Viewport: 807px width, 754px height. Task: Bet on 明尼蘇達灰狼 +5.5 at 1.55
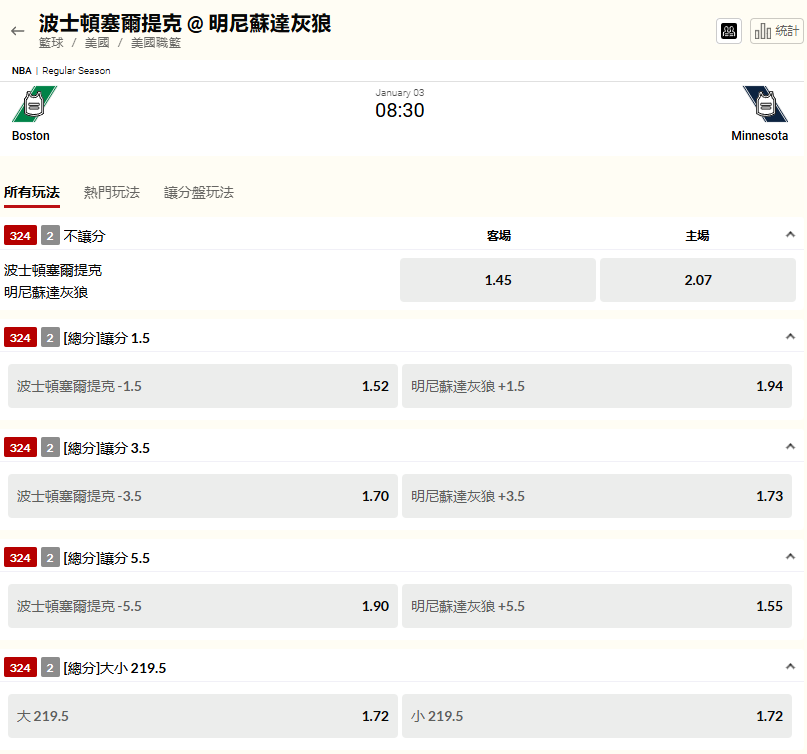[597, 606]
